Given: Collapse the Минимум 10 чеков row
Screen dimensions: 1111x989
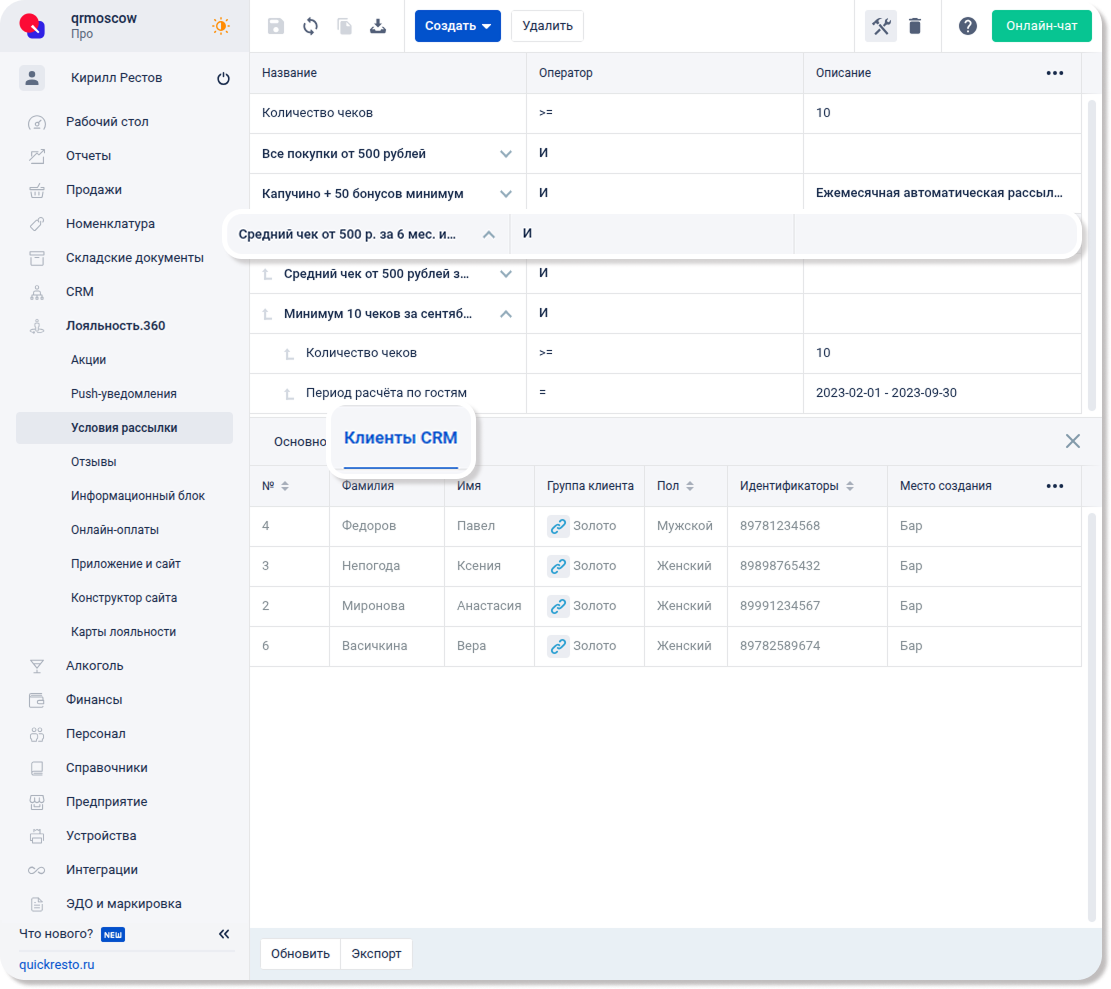Looking at the screenshot, I should [x=506, y=314].
